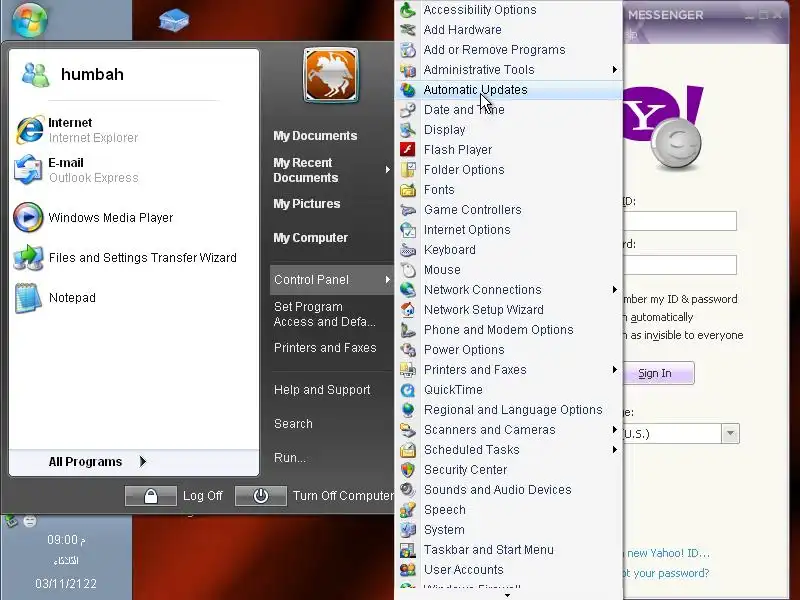Click the Add Hardware icon
Viewport: 800px width, 600px height.
(408, 30)
